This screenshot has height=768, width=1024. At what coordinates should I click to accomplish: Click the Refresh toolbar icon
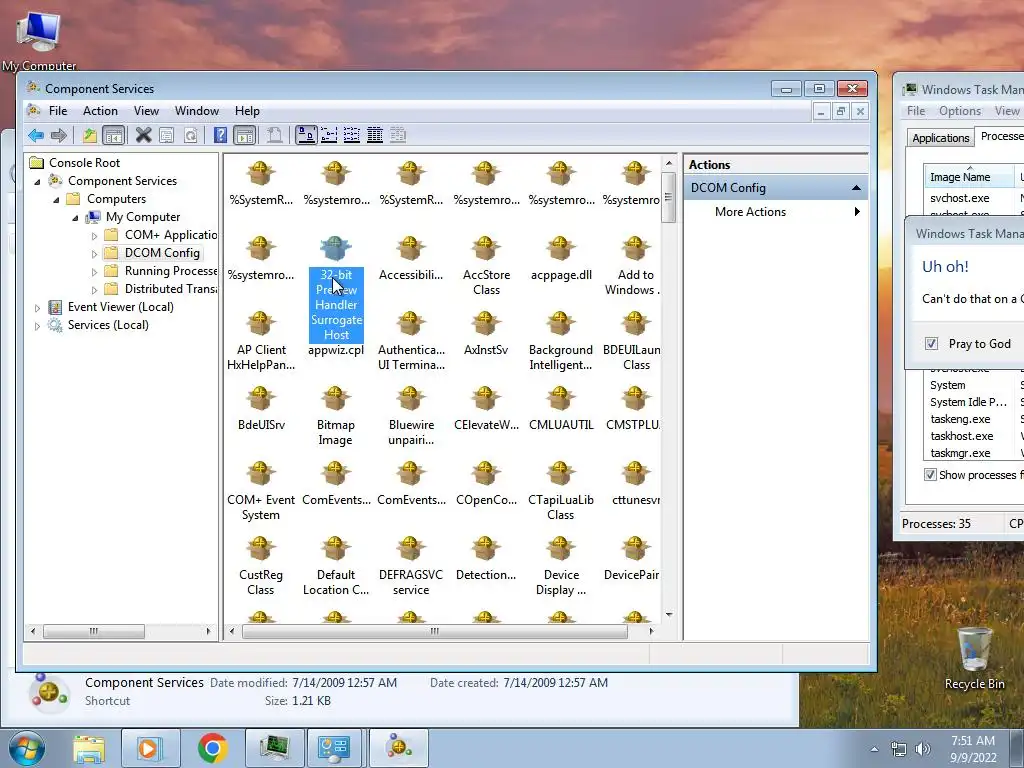click(x=190, y=135)
